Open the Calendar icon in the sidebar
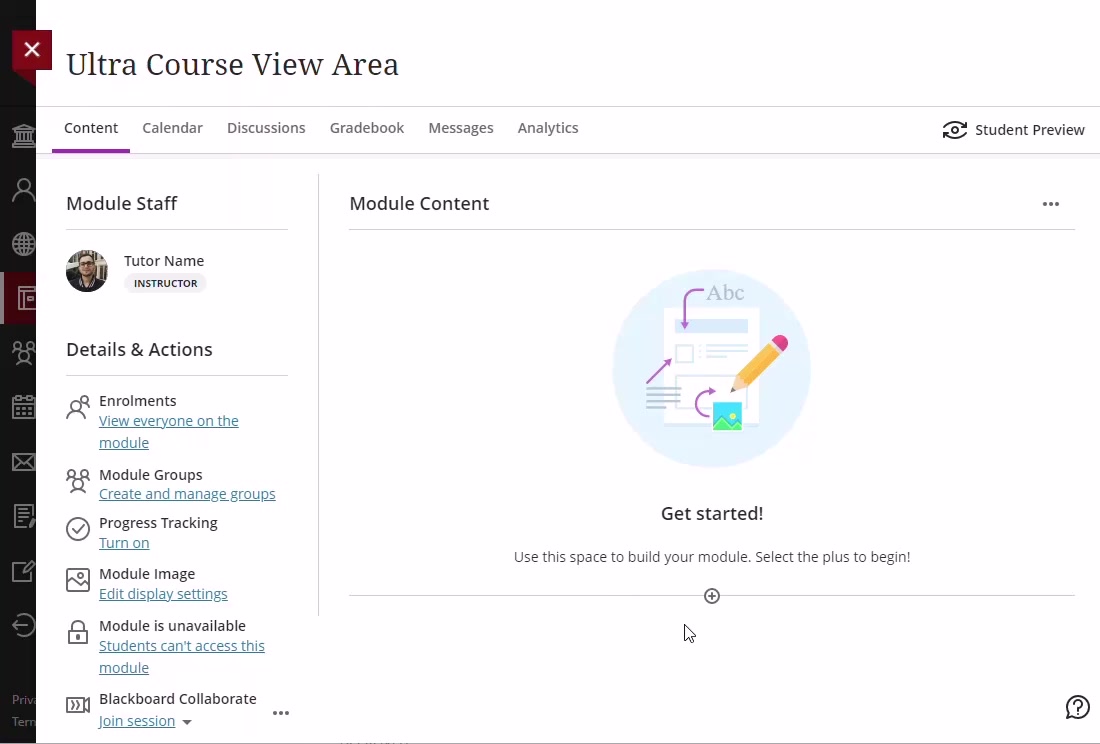This screenshot has height=744, width=1100. click(x=22, y=407)
